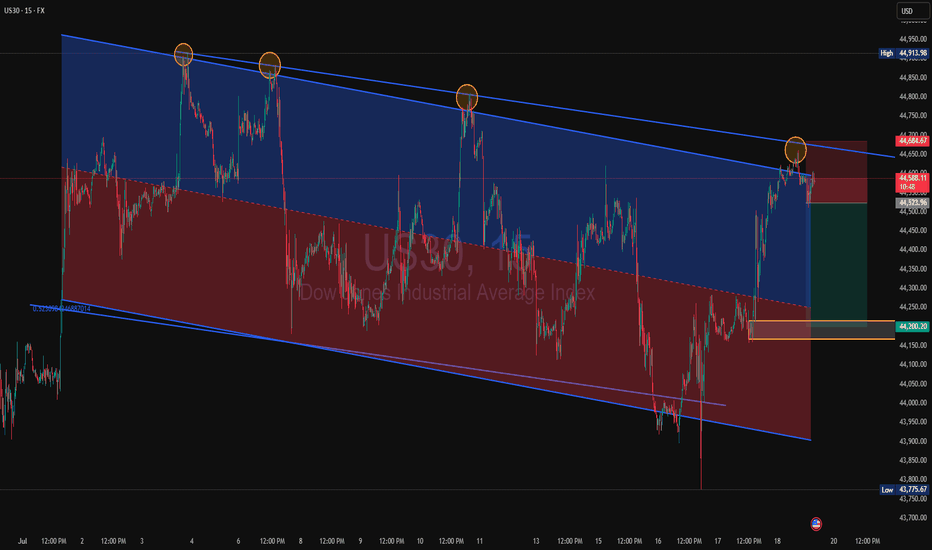Screen dimensions: 932x550
Task: Click the US30 · 15 · FX symbol title
Action: click(24, 11)
